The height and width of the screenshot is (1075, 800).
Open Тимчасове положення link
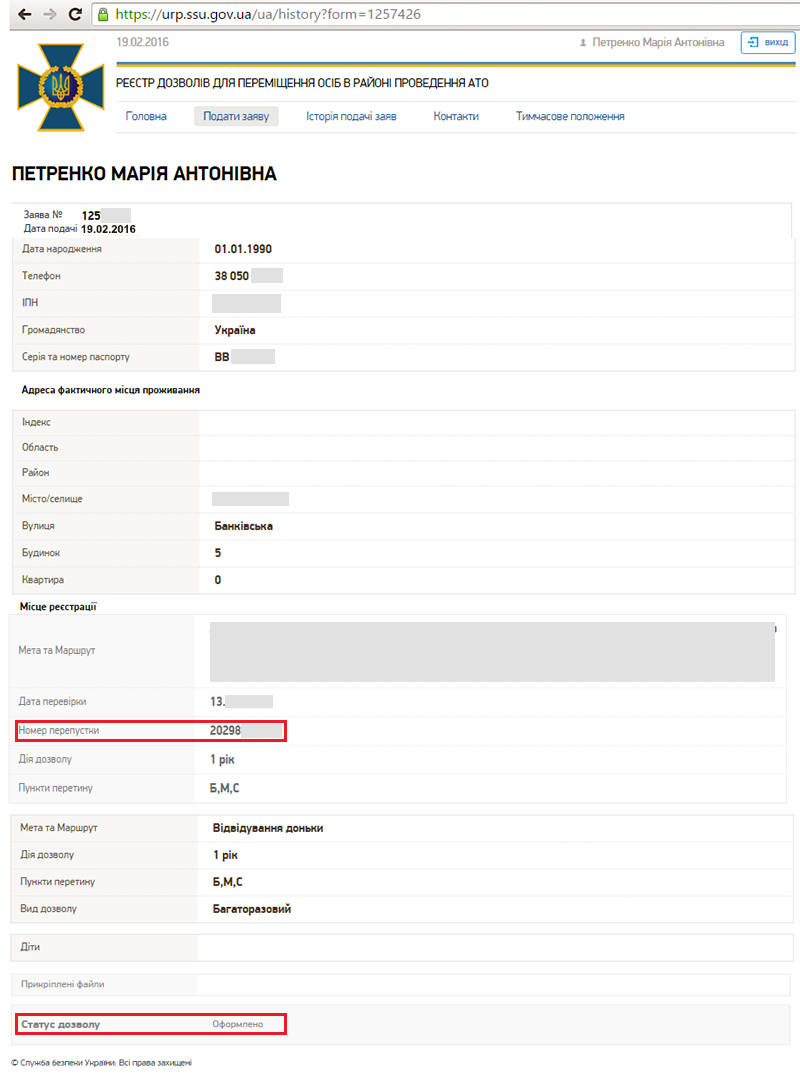click(570, 117)
